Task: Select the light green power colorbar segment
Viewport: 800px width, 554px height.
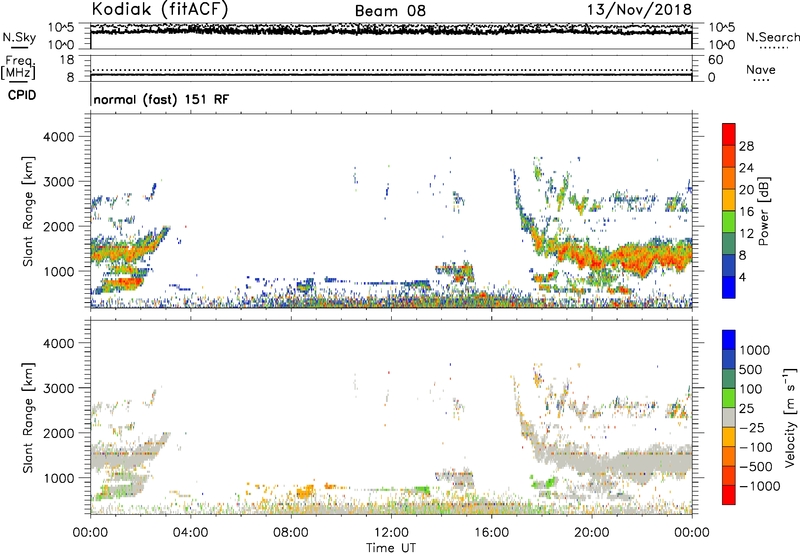Action: [729, 221]
